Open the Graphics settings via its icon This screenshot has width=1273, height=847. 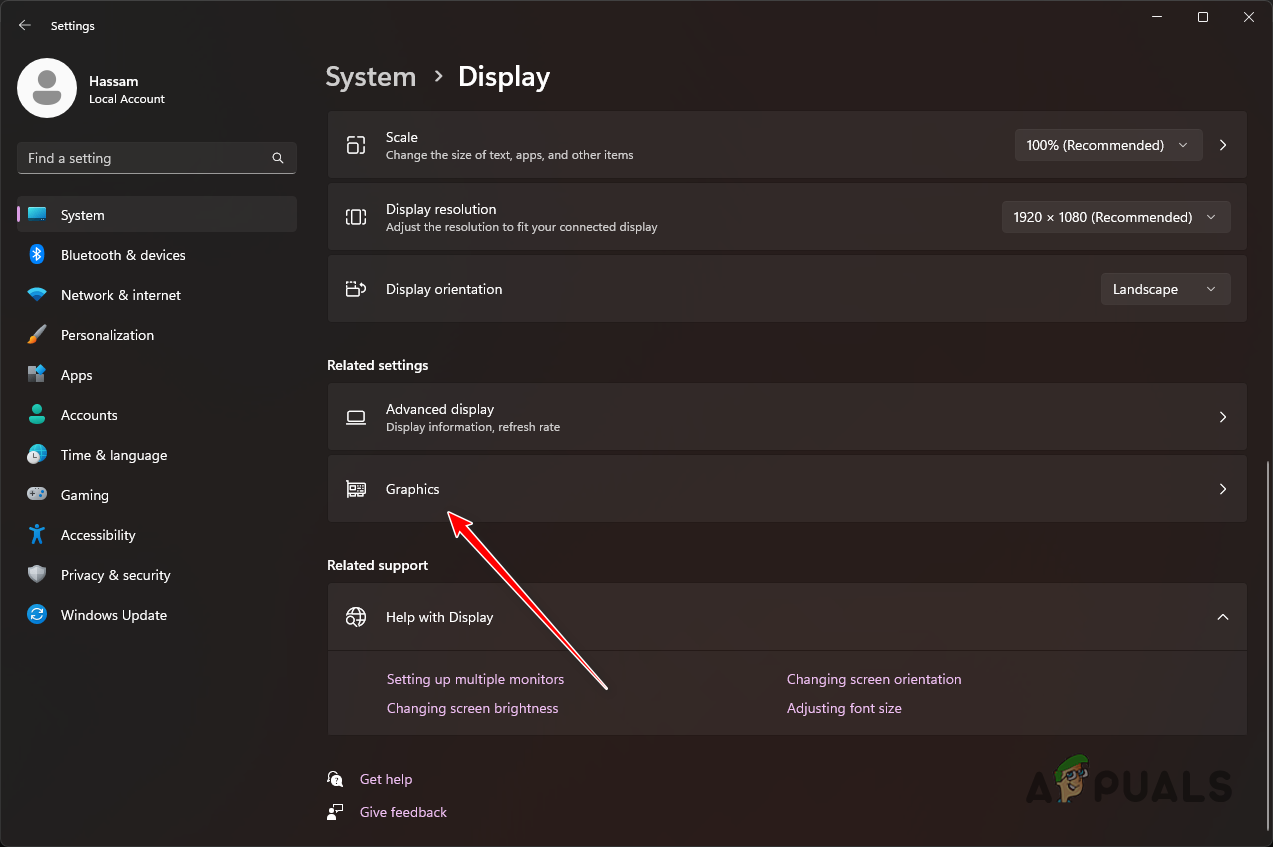pos(356,489)
